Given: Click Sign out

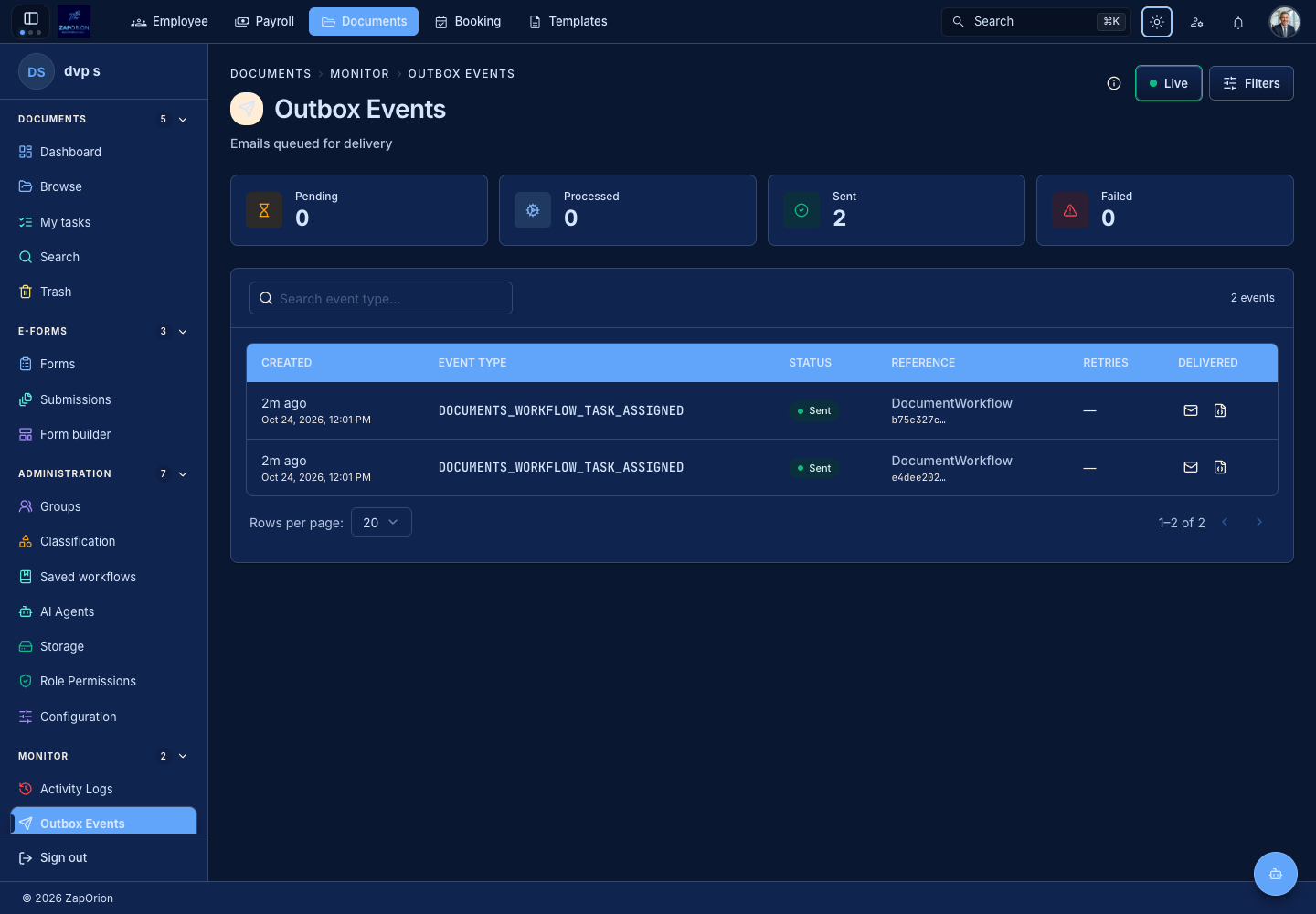Looking at the screenshot, I should (x=53, y=857).
